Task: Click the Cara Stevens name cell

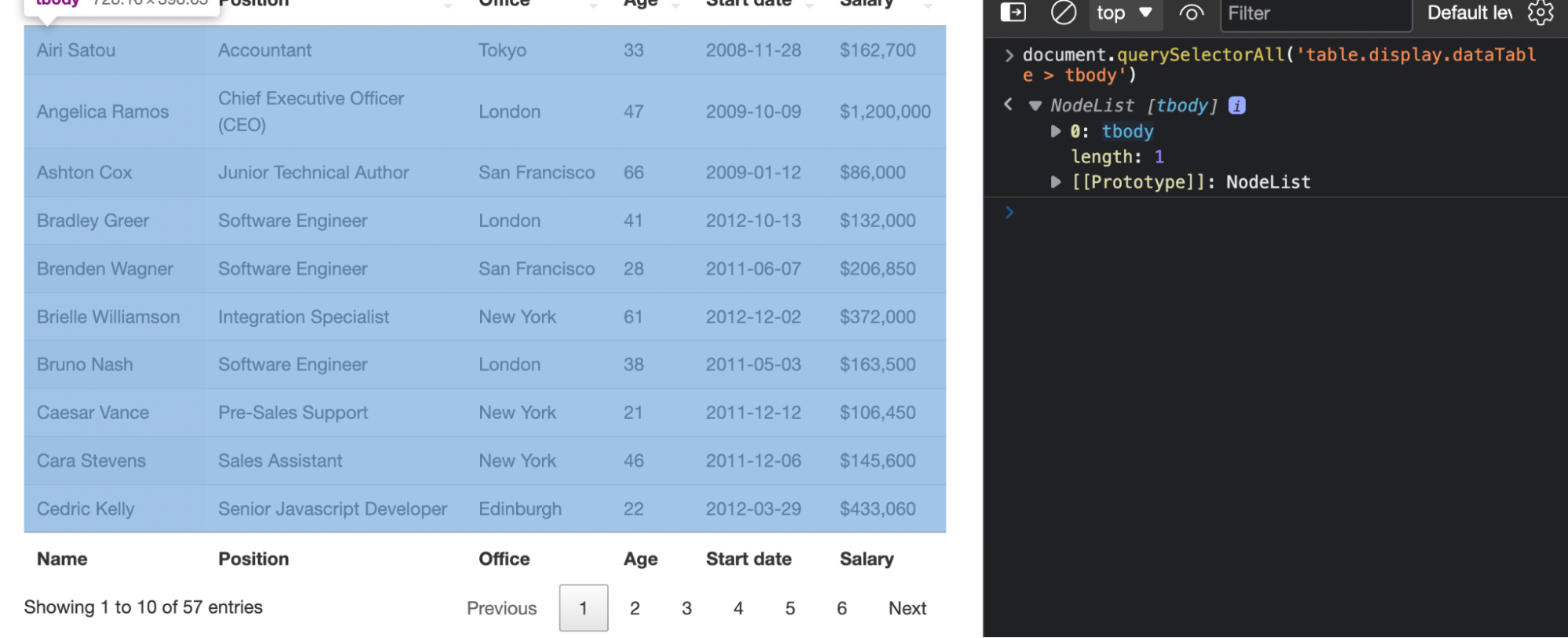Action: tap(115, 461)
